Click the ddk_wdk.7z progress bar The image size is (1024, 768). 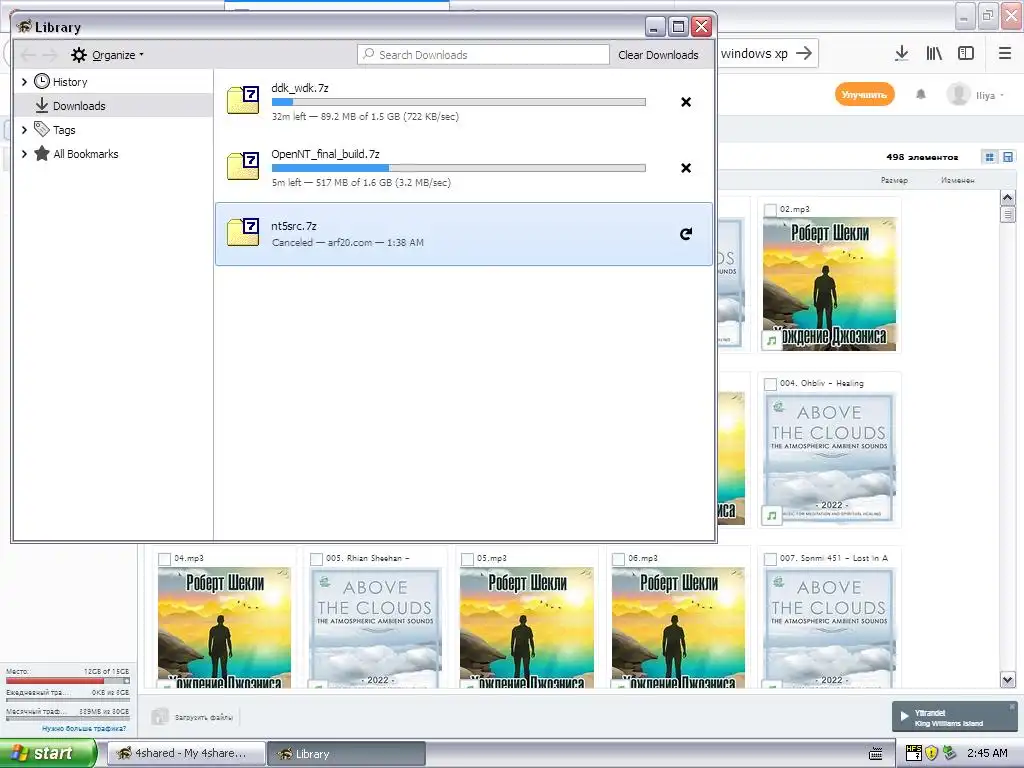(458, 102)
